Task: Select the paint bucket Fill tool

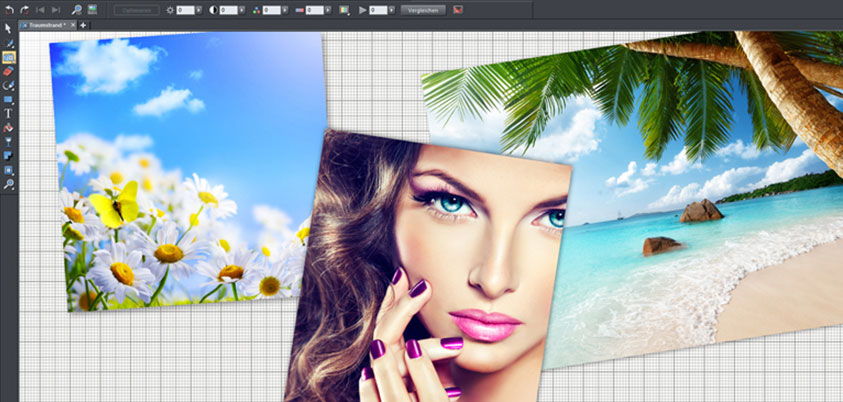Action: click(9, 128)
